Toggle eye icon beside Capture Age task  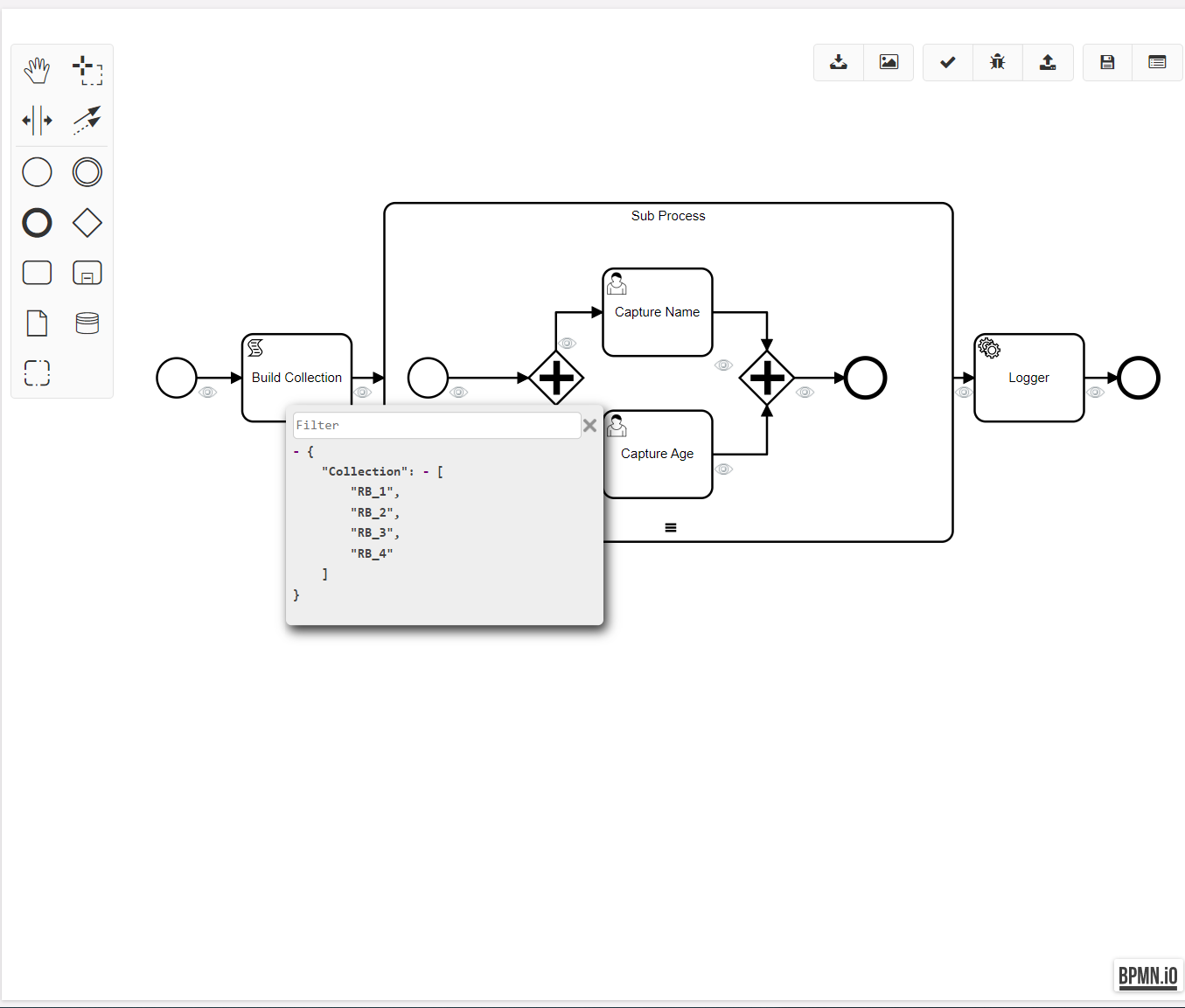723,469
